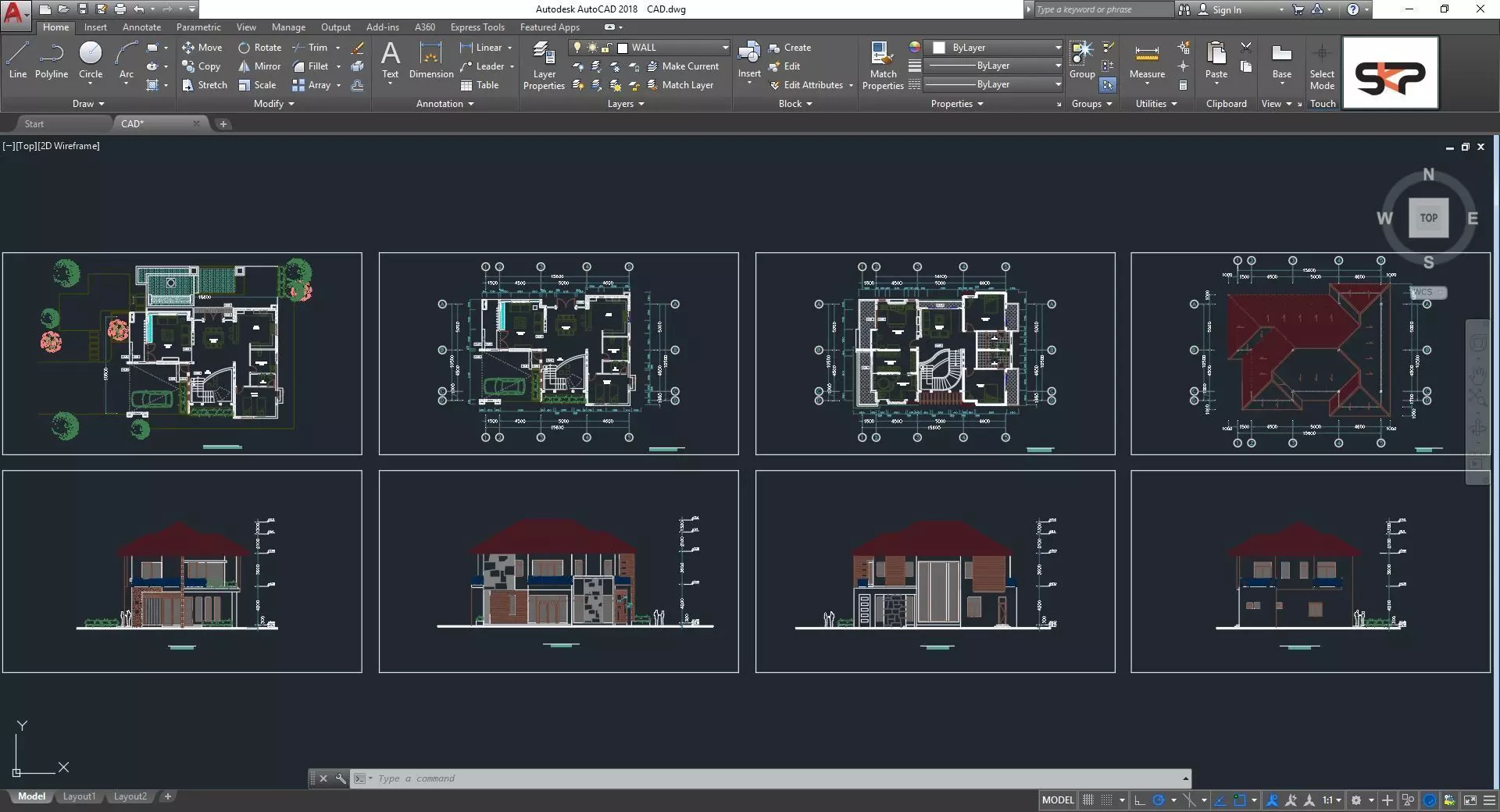Select the Hatch tool icon

pyautogui.click(x=153, y=85)
